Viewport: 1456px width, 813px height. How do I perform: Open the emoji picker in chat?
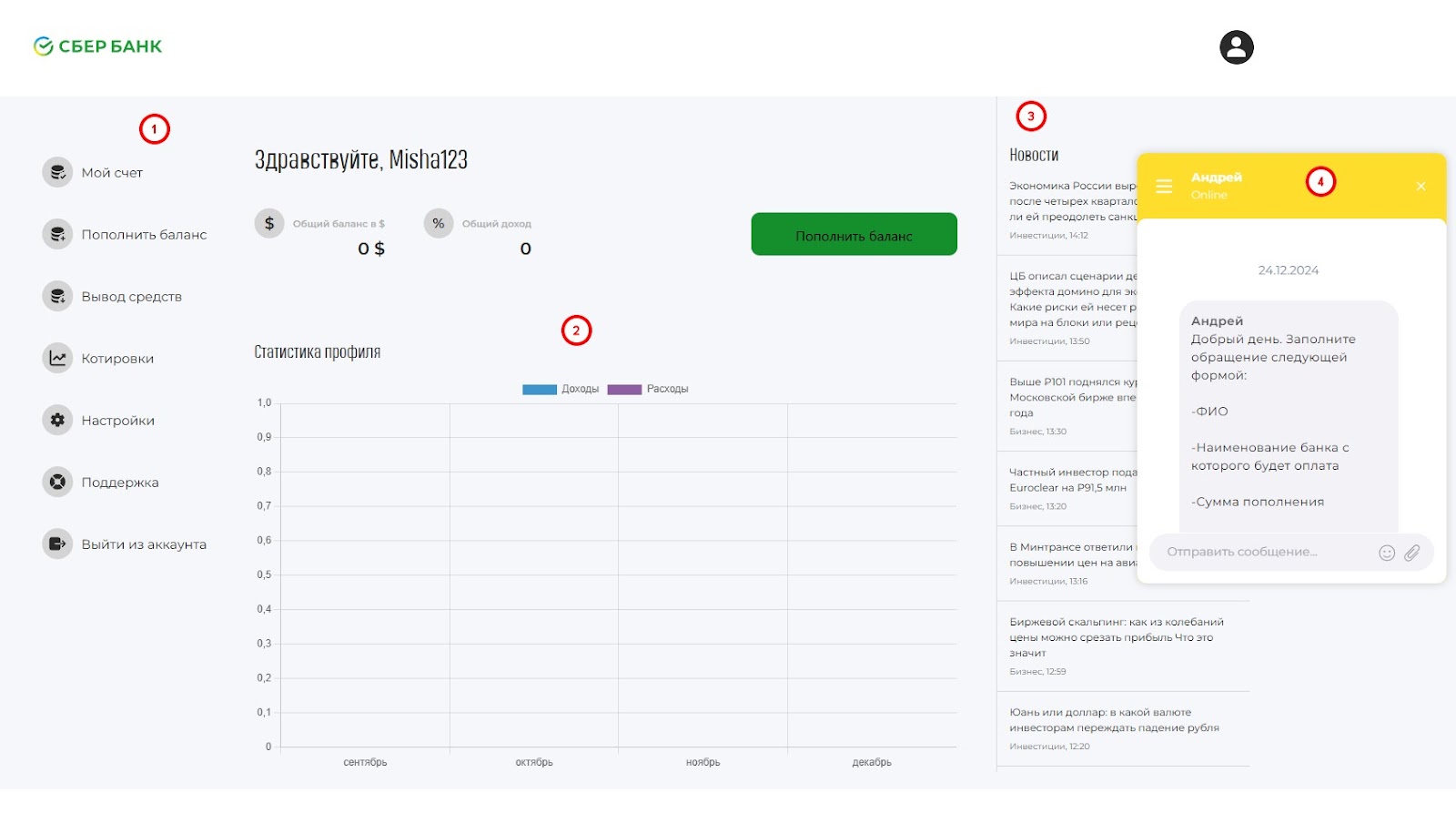[x=1387, y=553]
